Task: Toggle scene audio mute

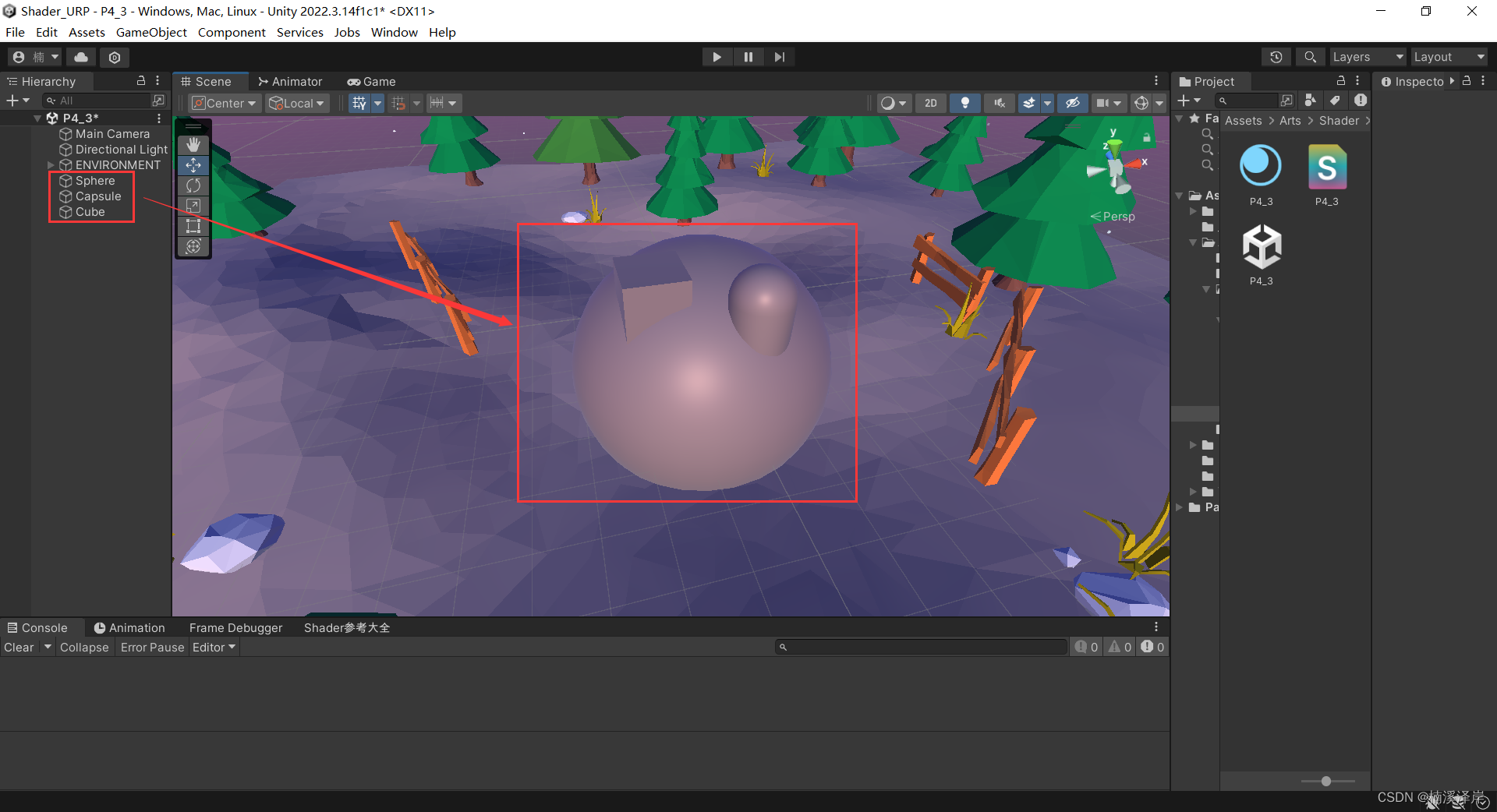Action: pyautogui.click(x=1000, y=103)
